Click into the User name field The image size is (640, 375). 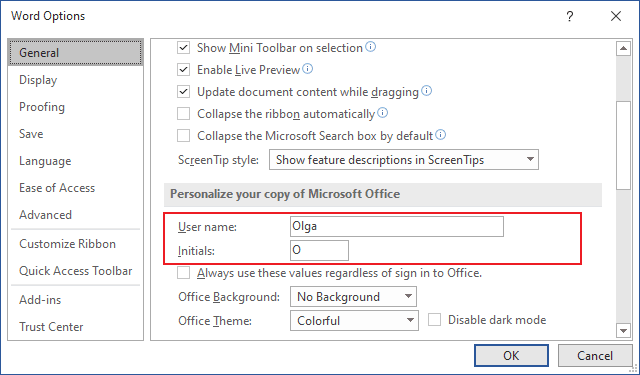click(397, 226)
